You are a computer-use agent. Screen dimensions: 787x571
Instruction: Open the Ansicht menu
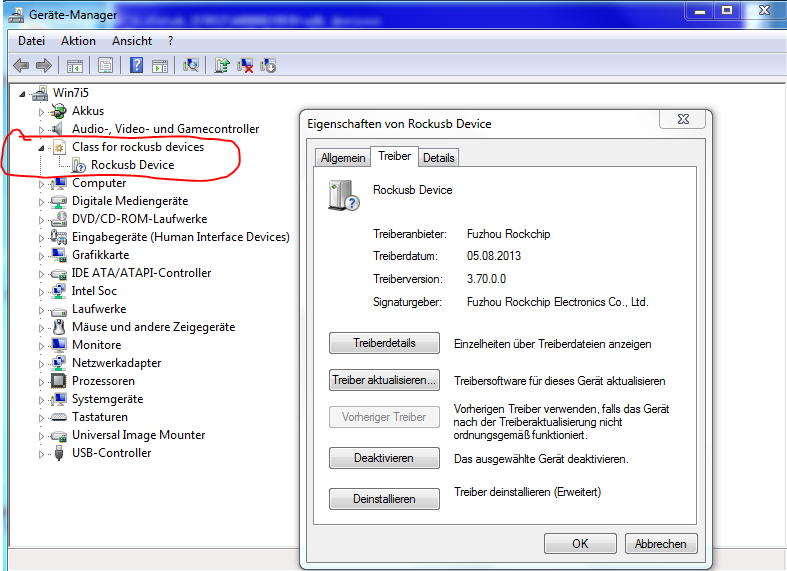tap(132, 41)
